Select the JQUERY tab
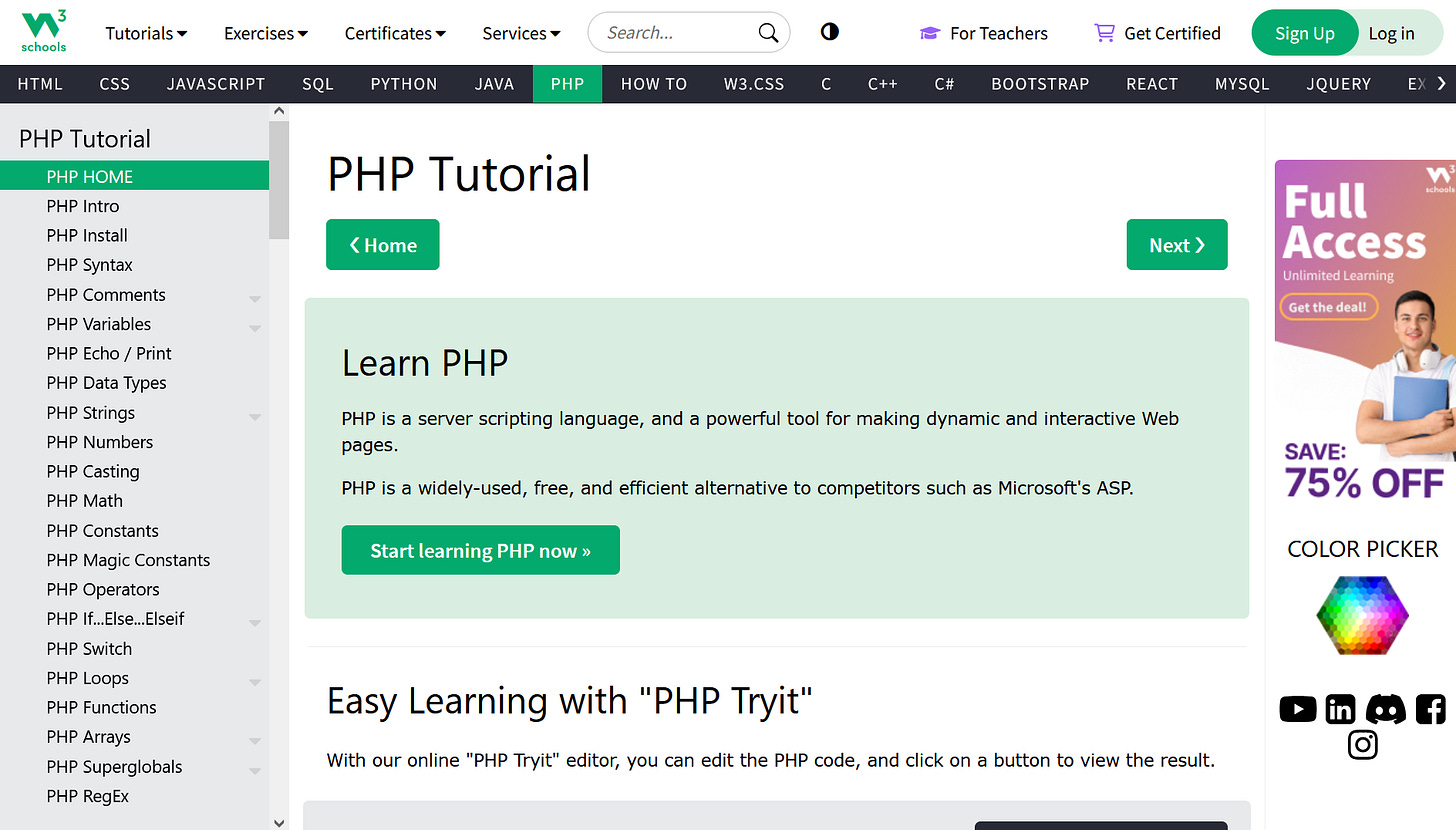 pyautogui.click(x=1338, y=84)
